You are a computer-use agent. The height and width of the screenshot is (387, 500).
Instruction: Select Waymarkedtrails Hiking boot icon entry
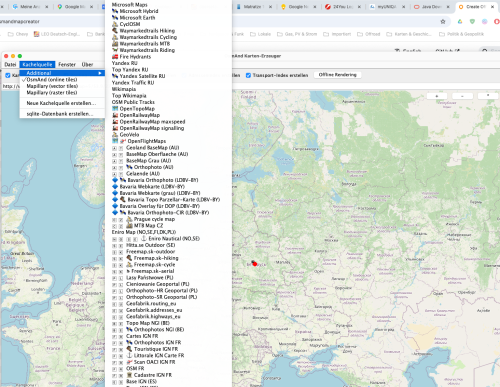[115, 31]
